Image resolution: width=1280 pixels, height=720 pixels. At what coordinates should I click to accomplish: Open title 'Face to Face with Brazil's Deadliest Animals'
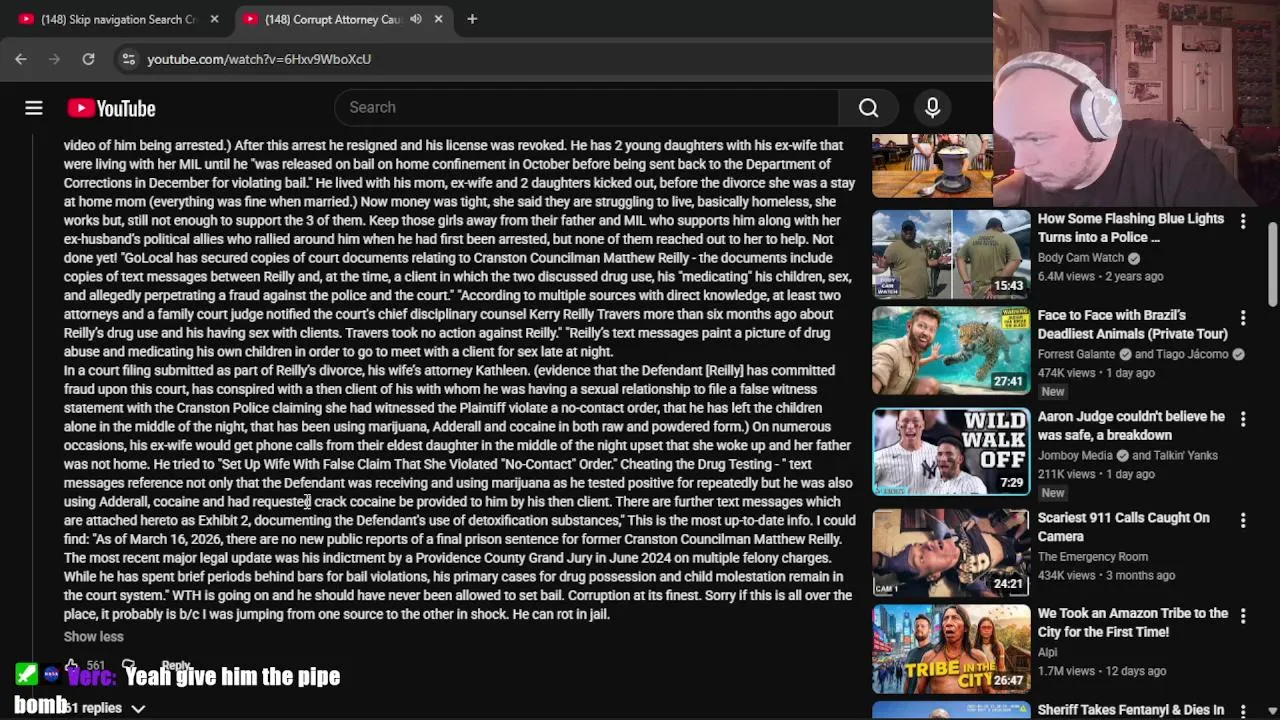point(1132,324)
